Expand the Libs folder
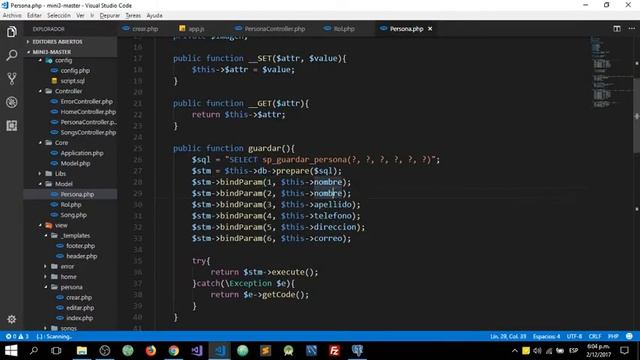 (x=60, y=173)
